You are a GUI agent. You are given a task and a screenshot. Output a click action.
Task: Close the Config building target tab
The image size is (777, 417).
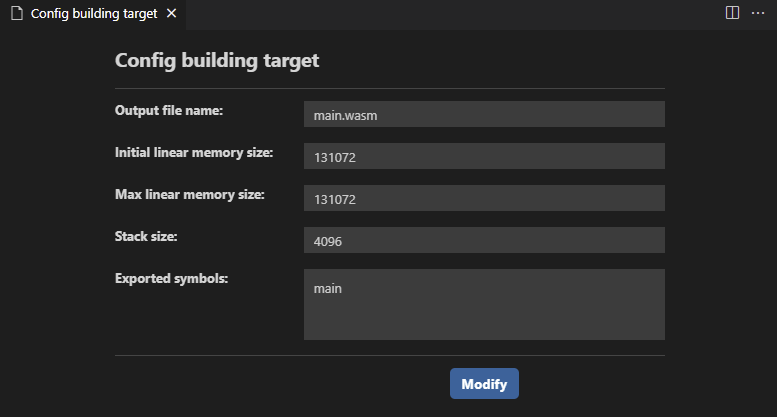171,14
